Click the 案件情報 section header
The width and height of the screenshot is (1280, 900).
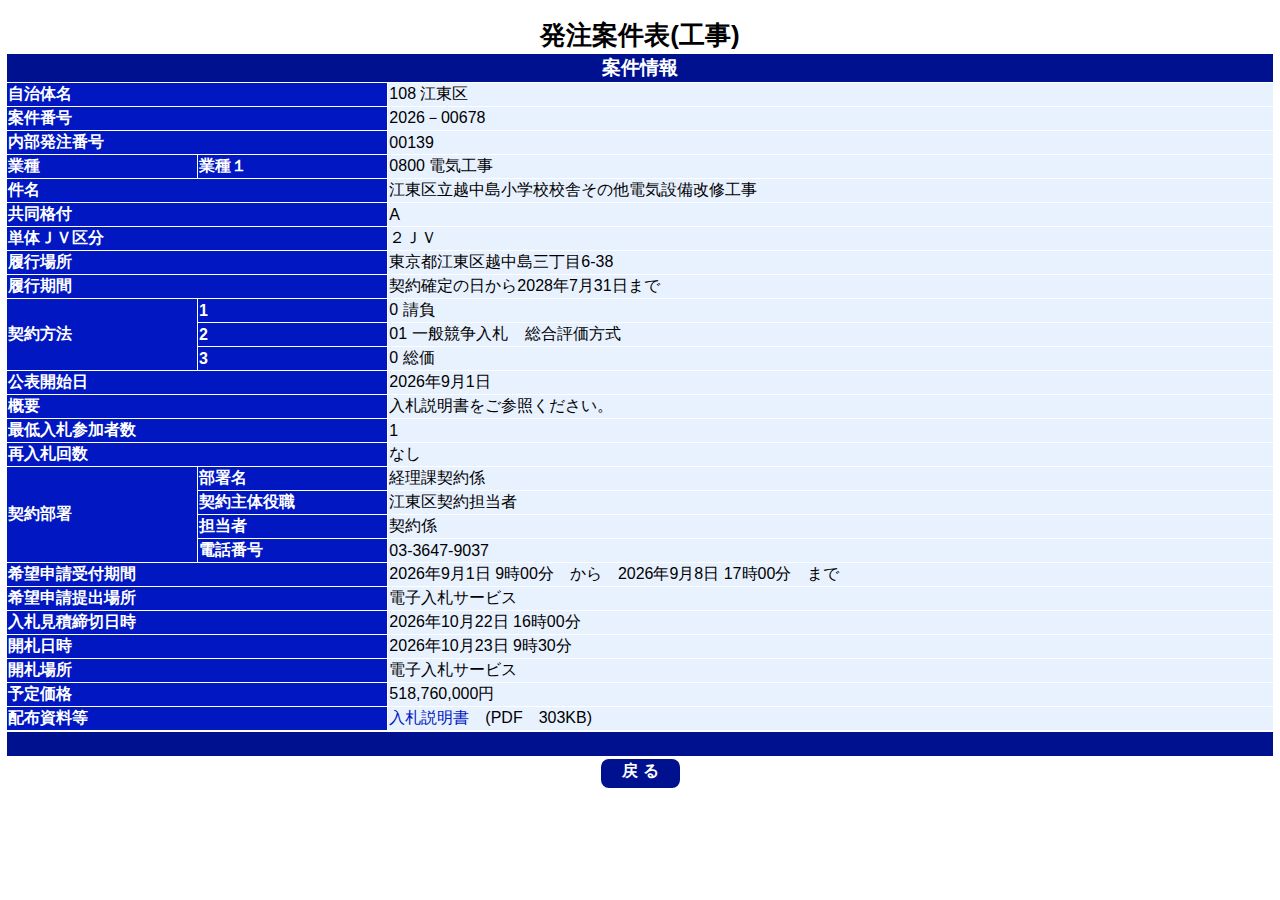640,68
